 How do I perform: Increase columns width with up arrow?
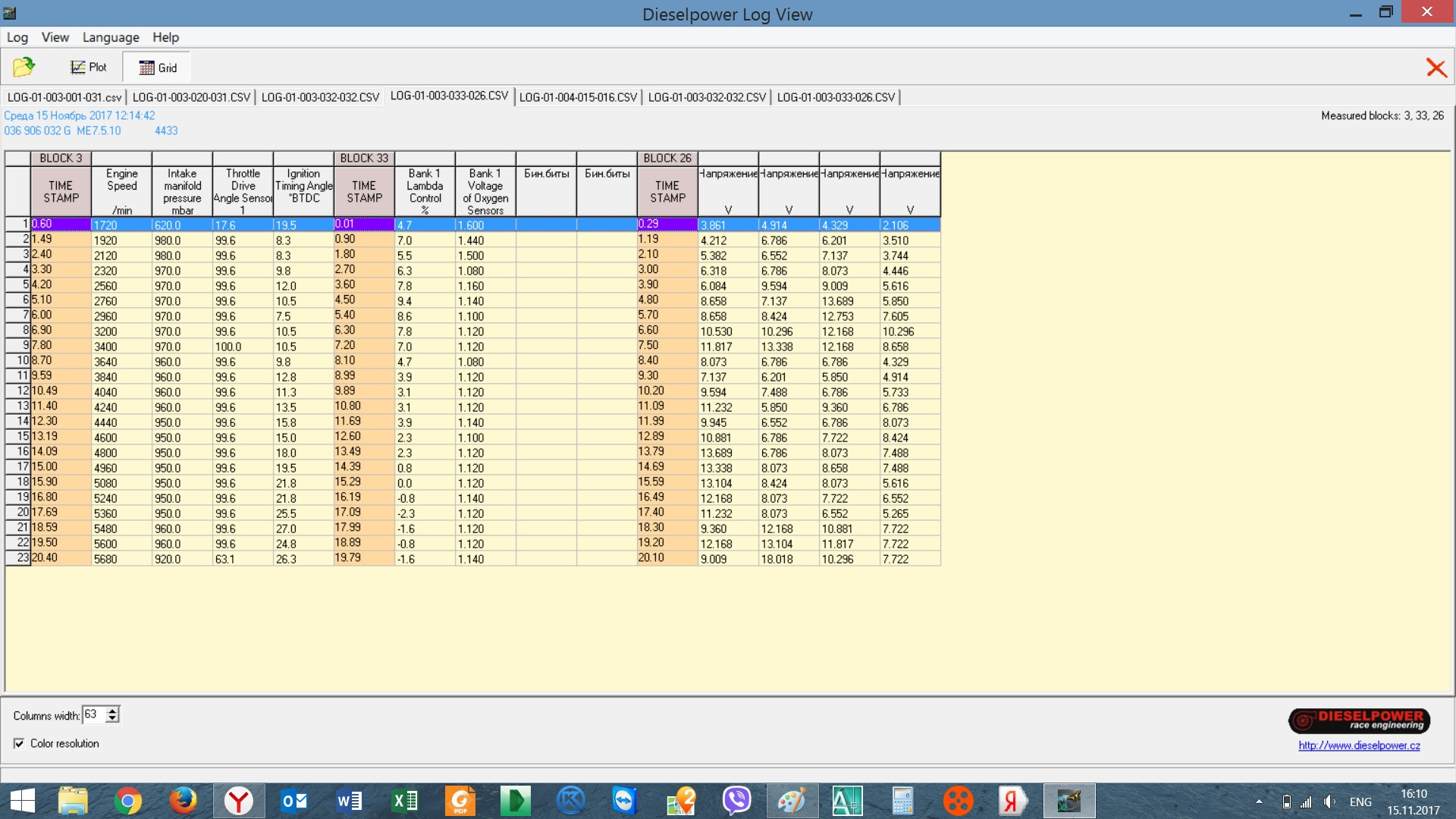pyautogui.click(x=113, y=711)
